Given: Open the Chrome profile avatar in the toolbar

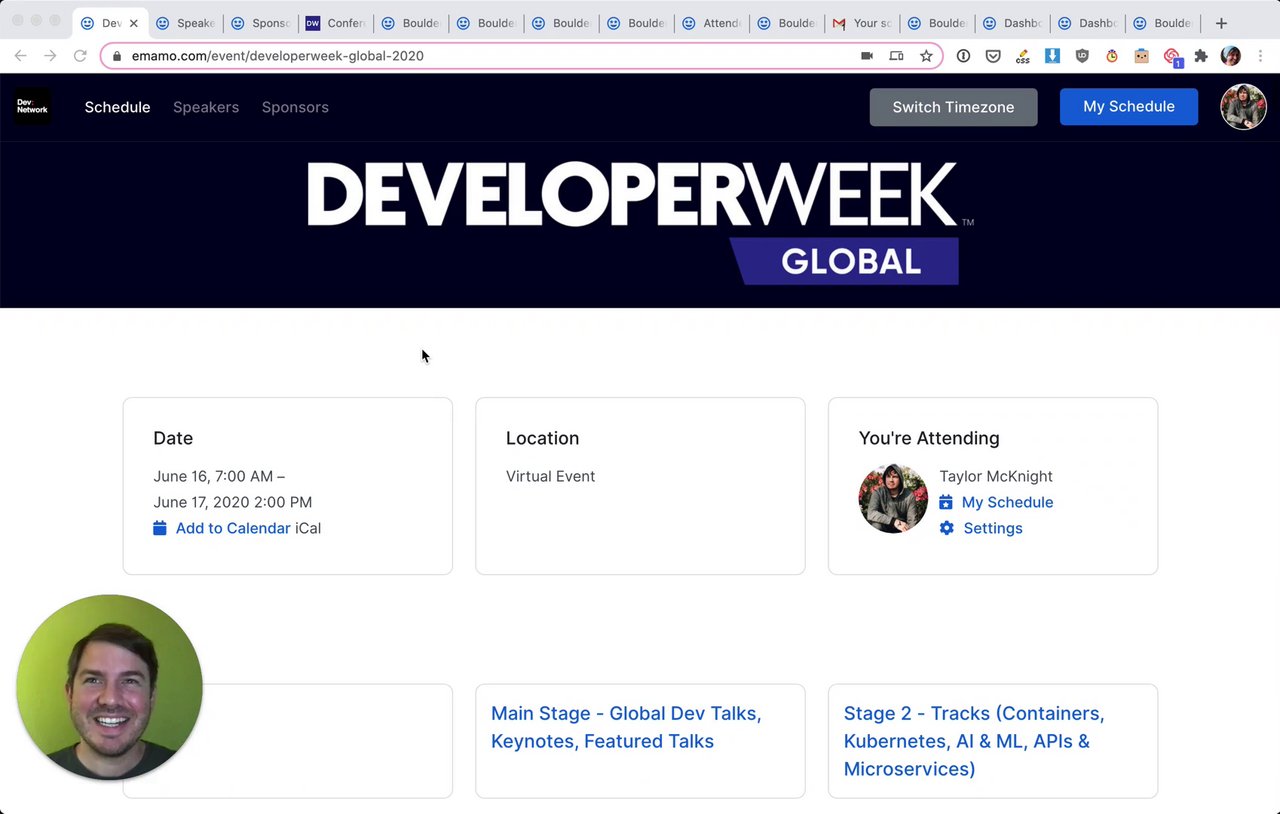Looking at the screenshot, I should point(1231,56).
